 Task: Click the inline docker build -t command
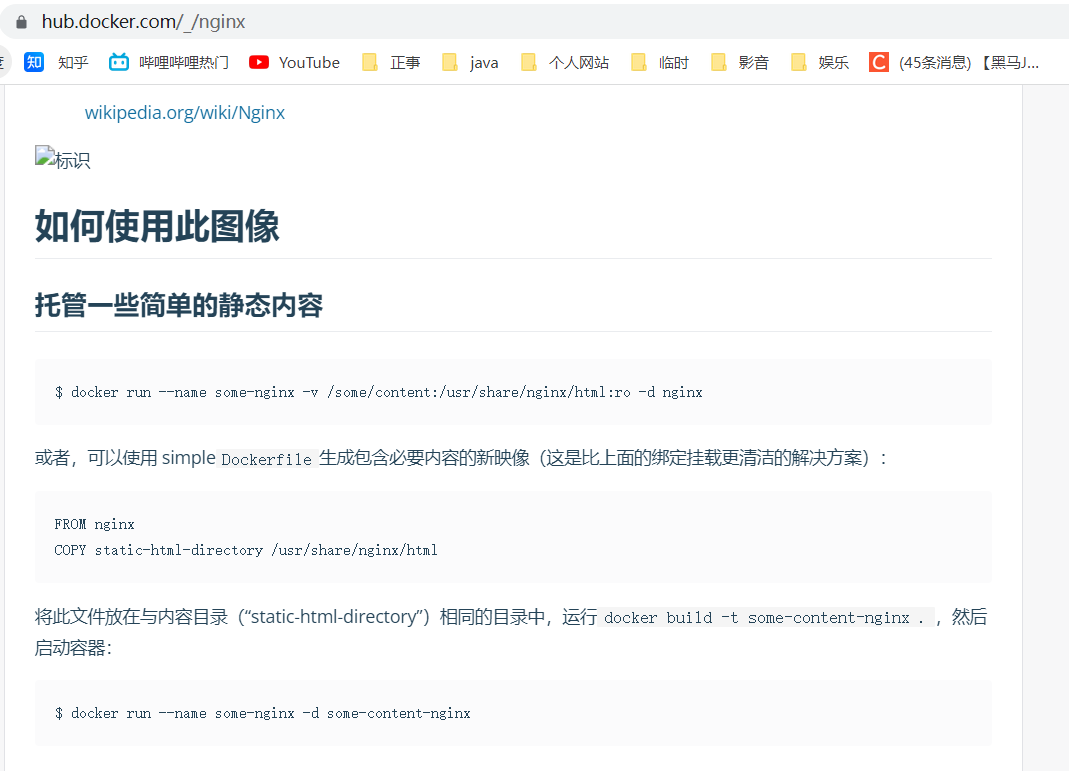(767, 618)
